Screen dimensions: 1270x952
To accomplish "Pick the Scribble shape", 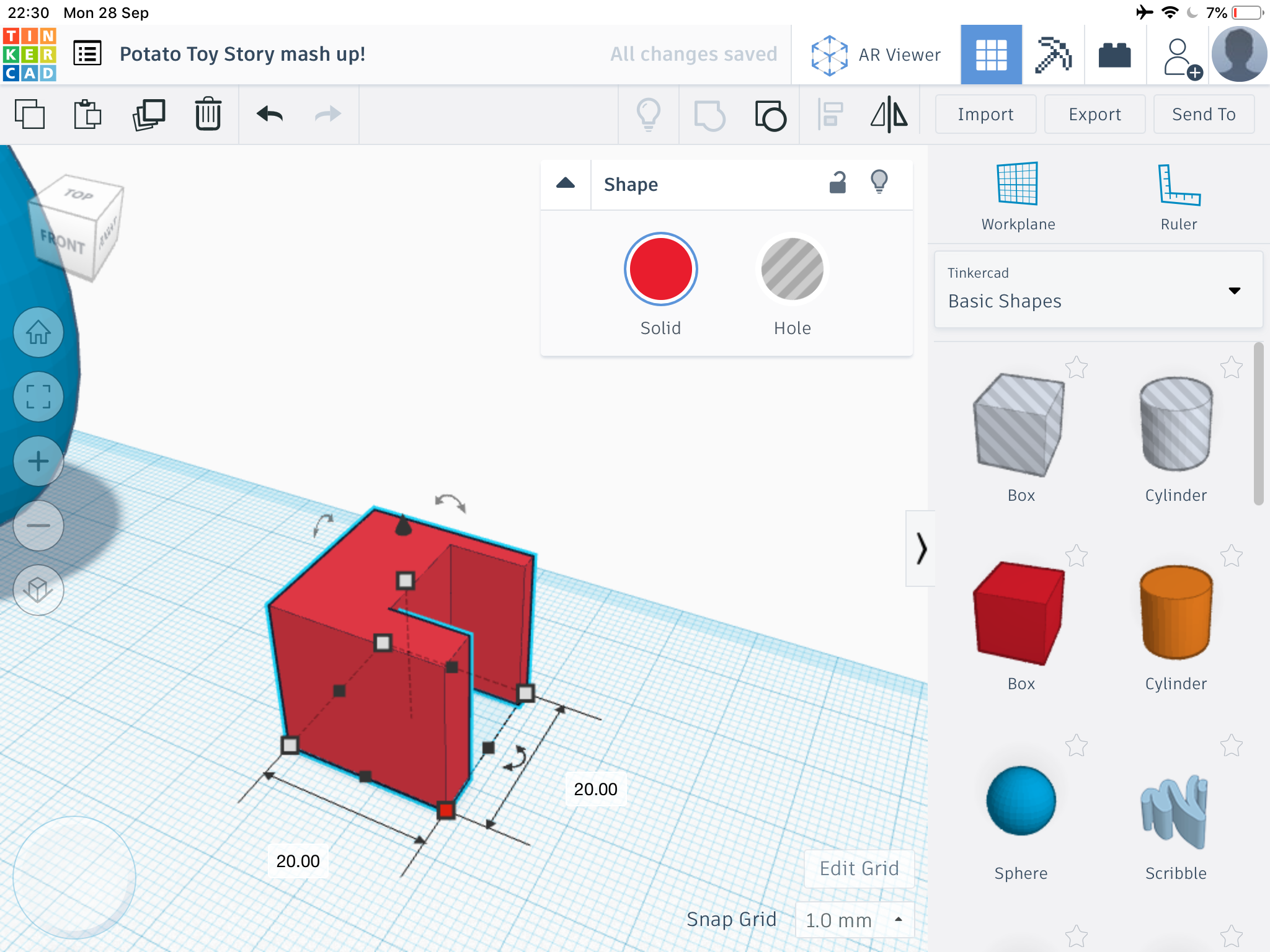I will [1175, 811].
